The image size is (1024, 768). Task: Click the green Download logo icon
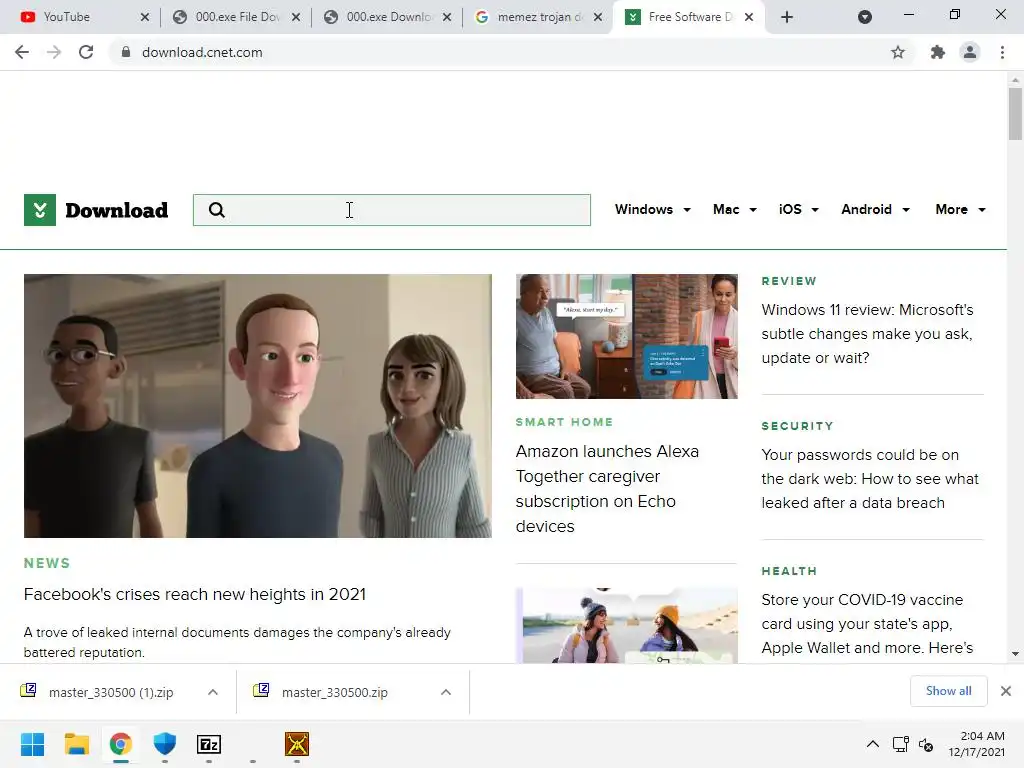pyautogui.click(x=40, y=210)
